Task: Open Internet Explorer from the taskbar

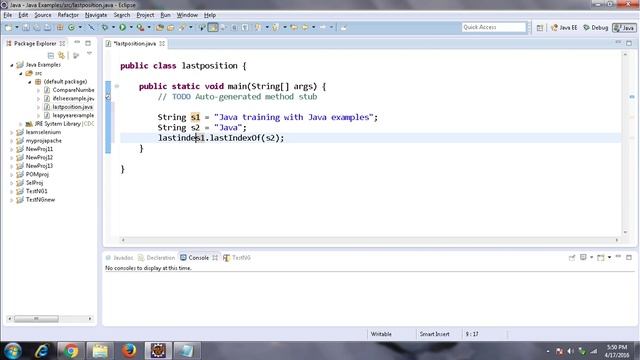Action: tap(42, 351)
